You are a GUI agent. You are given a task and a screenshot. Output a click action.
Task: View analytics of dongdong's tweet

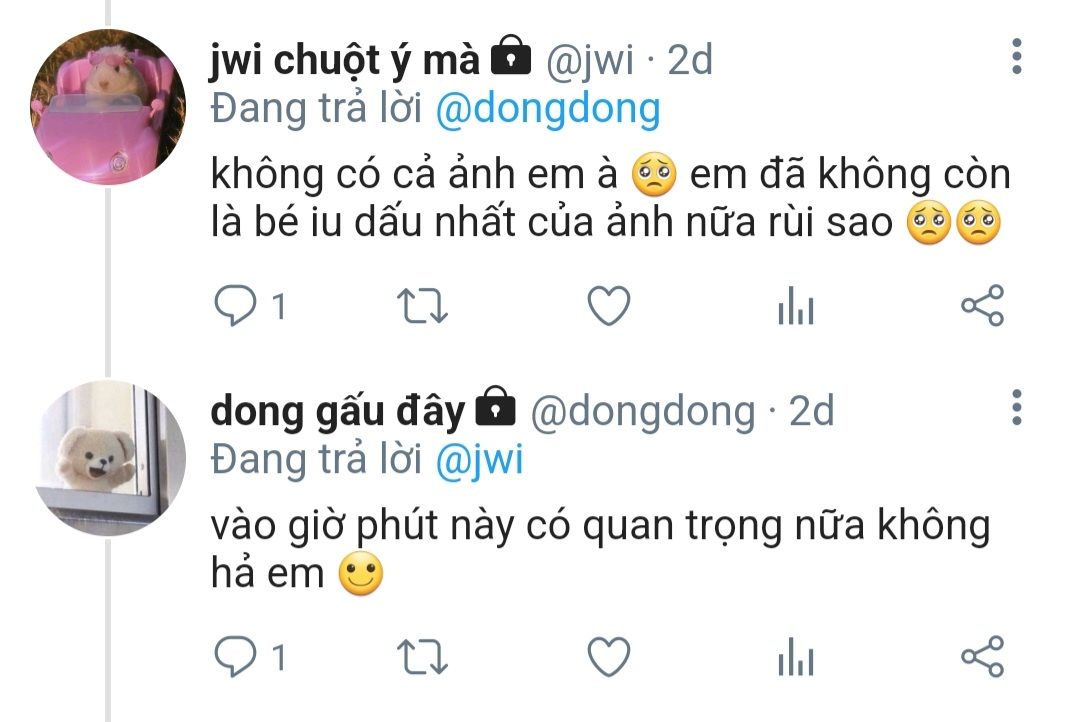coord(796,657)
